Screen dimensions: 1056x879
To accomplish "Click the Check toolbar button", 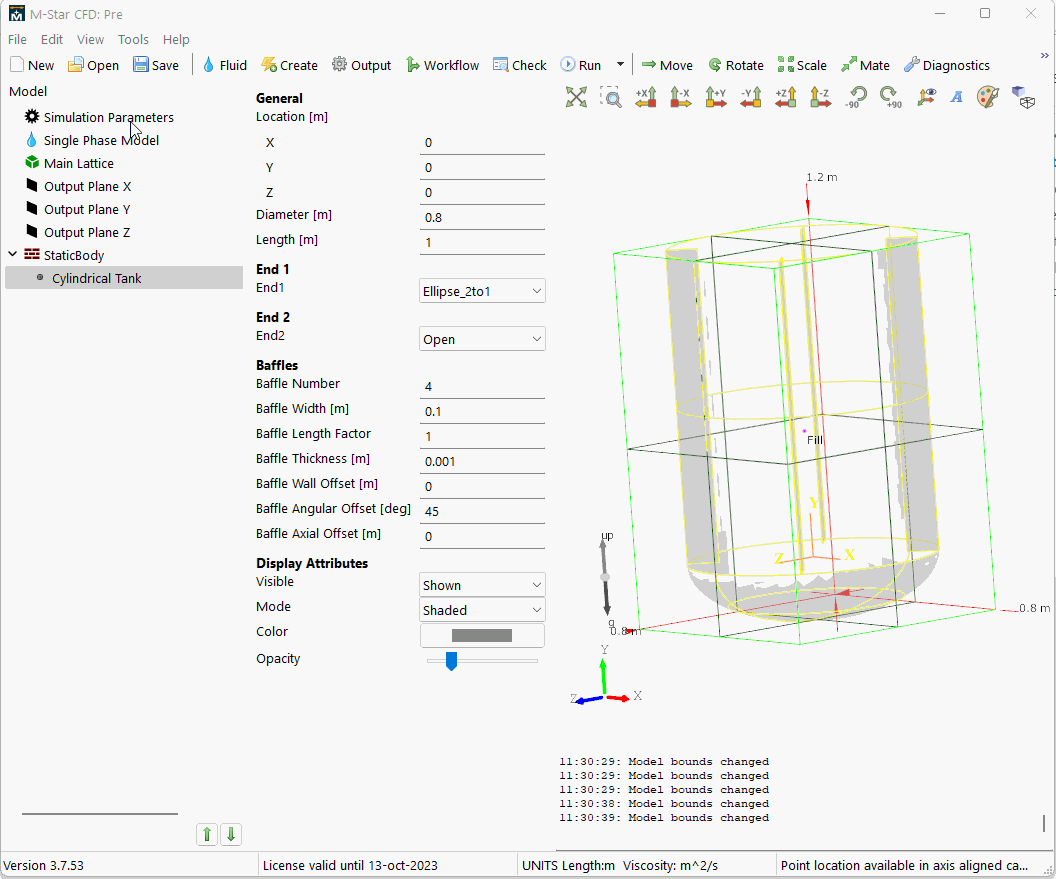I will click(520, 65).
